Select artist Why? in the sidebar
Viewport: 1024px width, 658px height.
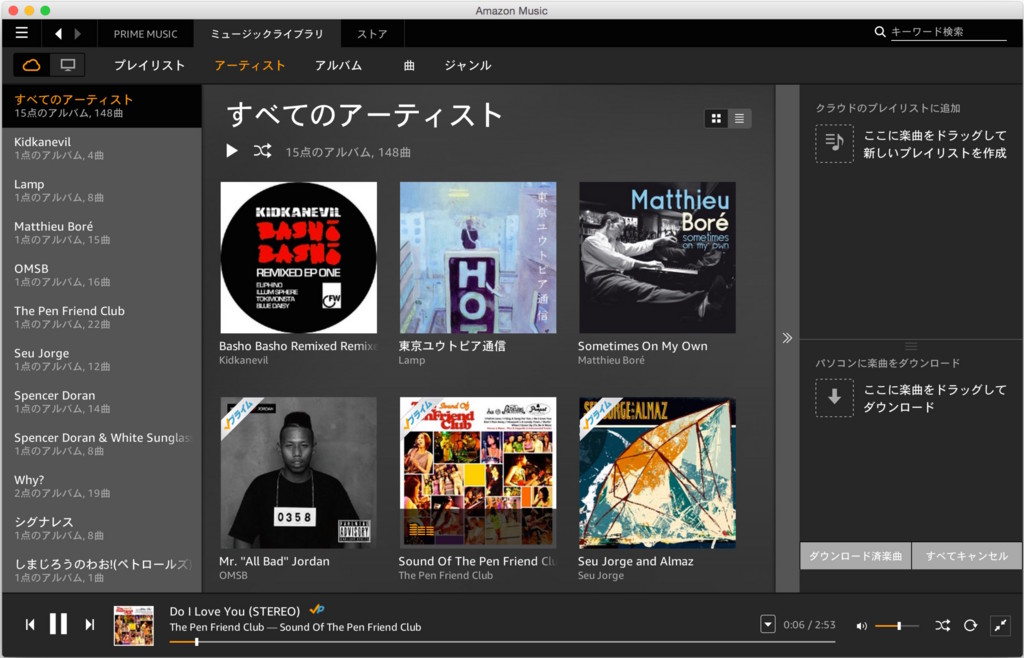pyautogui.click(x=102, y=486)
